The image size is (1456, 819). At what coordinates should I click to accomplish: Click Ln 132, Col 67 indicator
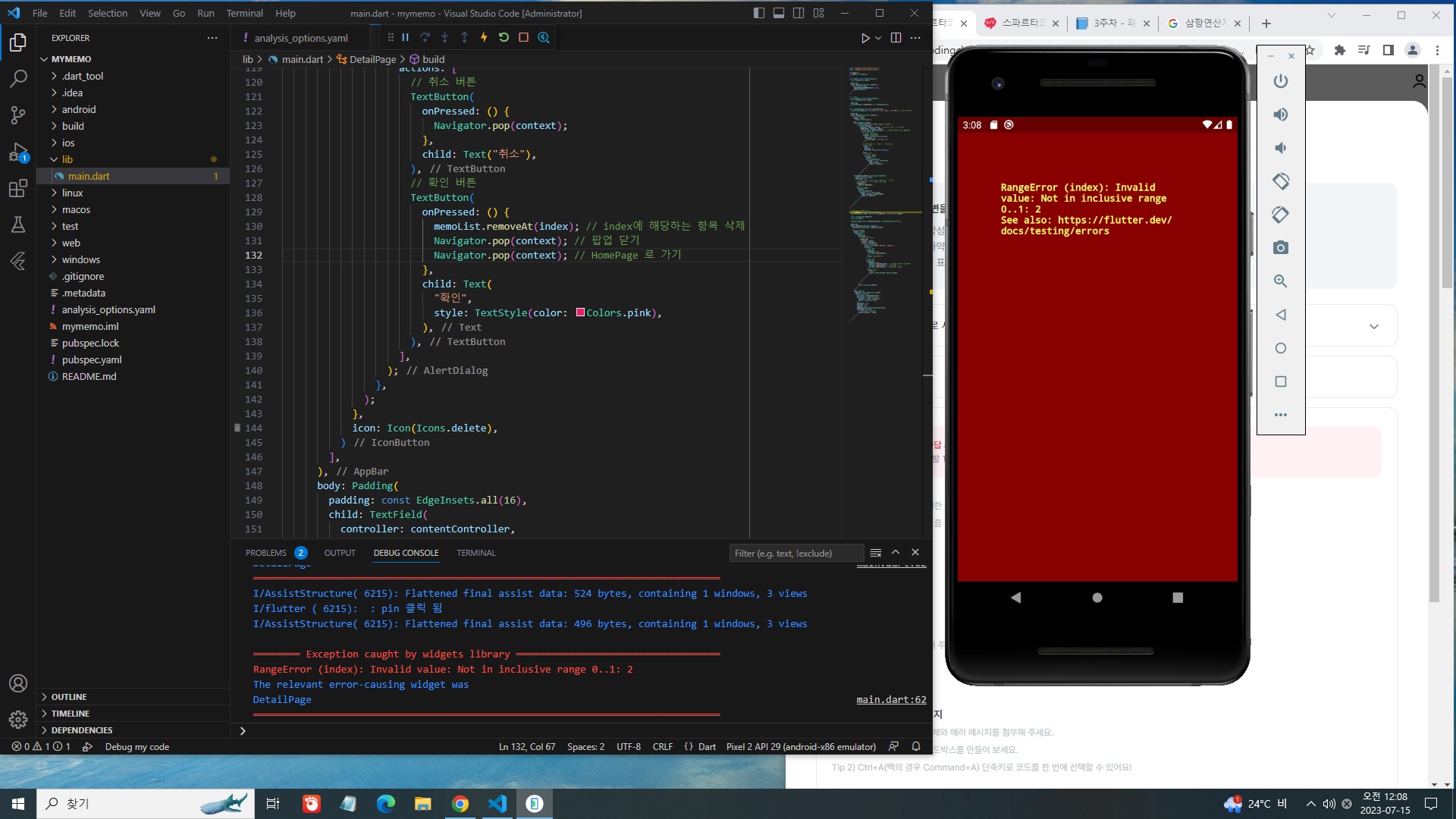pyautogui.click(x=527, y=747)
